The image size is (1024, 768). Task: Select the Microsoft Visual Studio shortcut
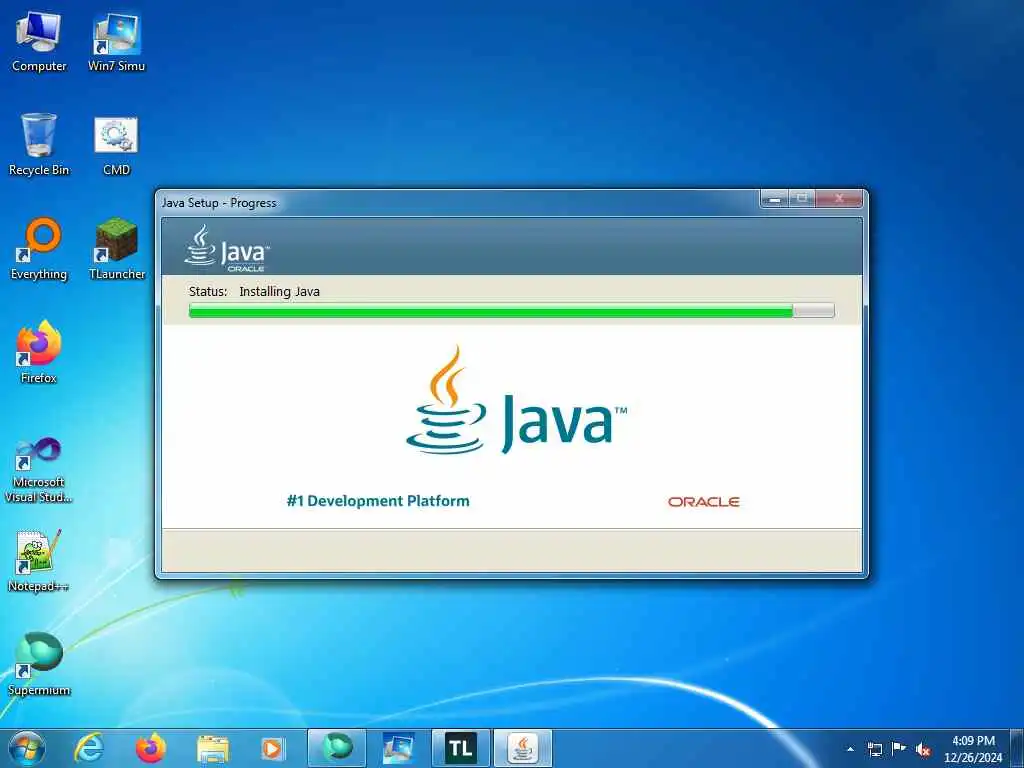click(39, 470)
